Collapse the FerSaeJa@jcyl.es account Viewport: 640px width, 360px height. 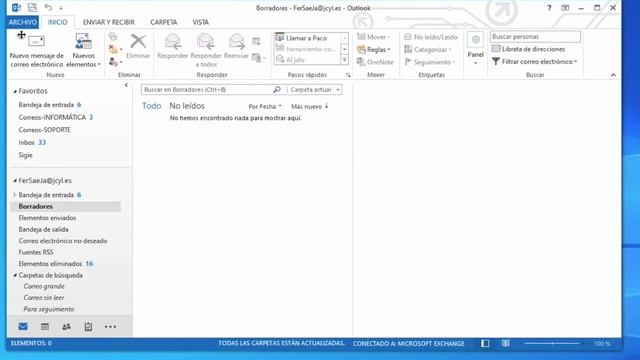[15, 180]
